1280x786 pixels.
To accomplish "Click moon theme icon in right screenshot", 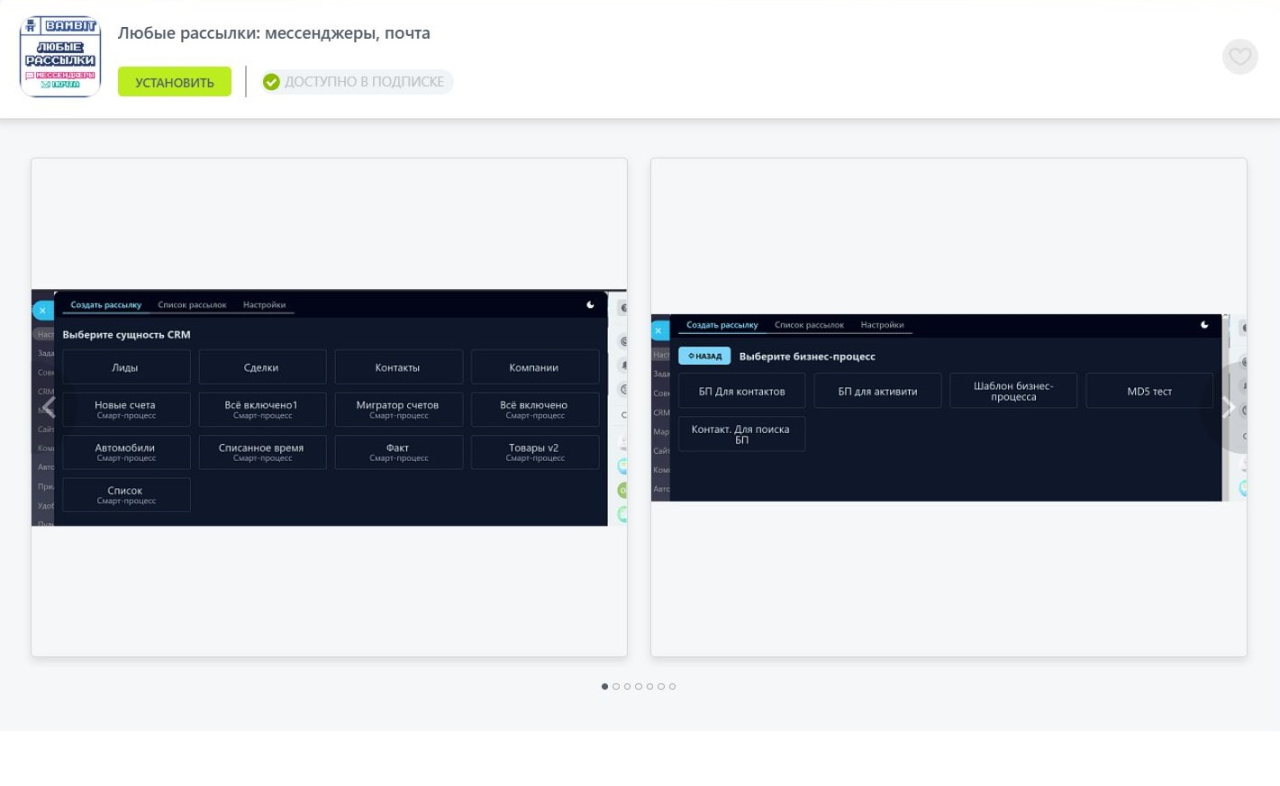I will [x=1204, y=325].
